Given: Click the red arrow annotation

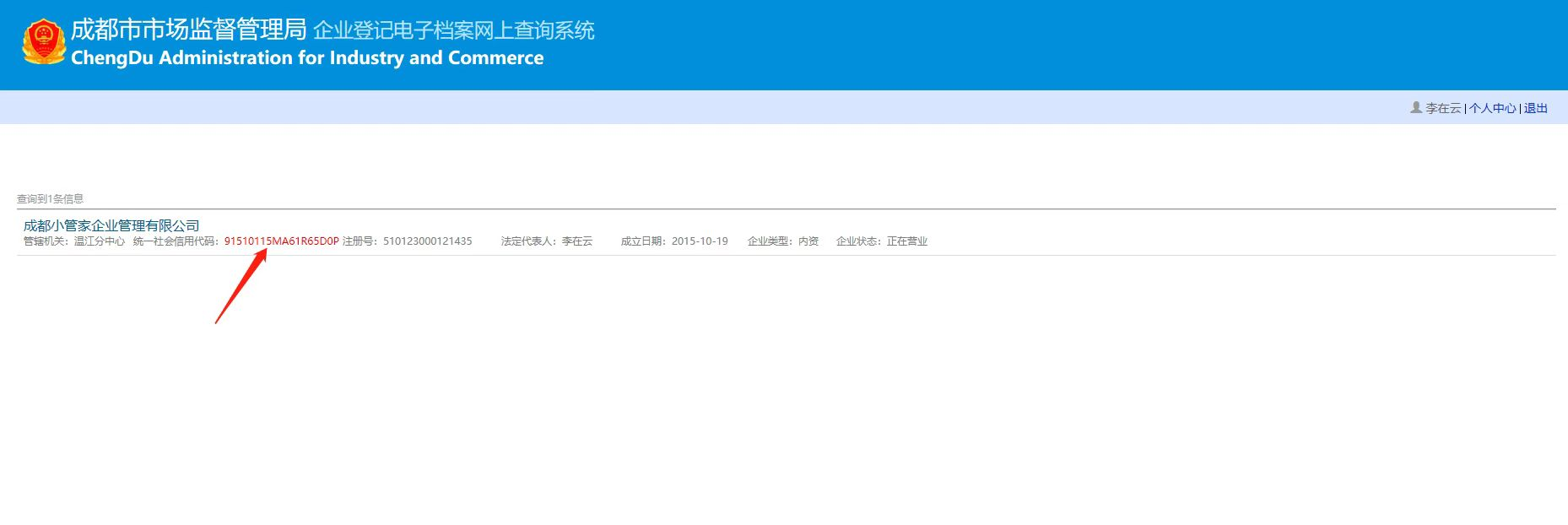Looking at the screenshot, I should tap(241, 287).
